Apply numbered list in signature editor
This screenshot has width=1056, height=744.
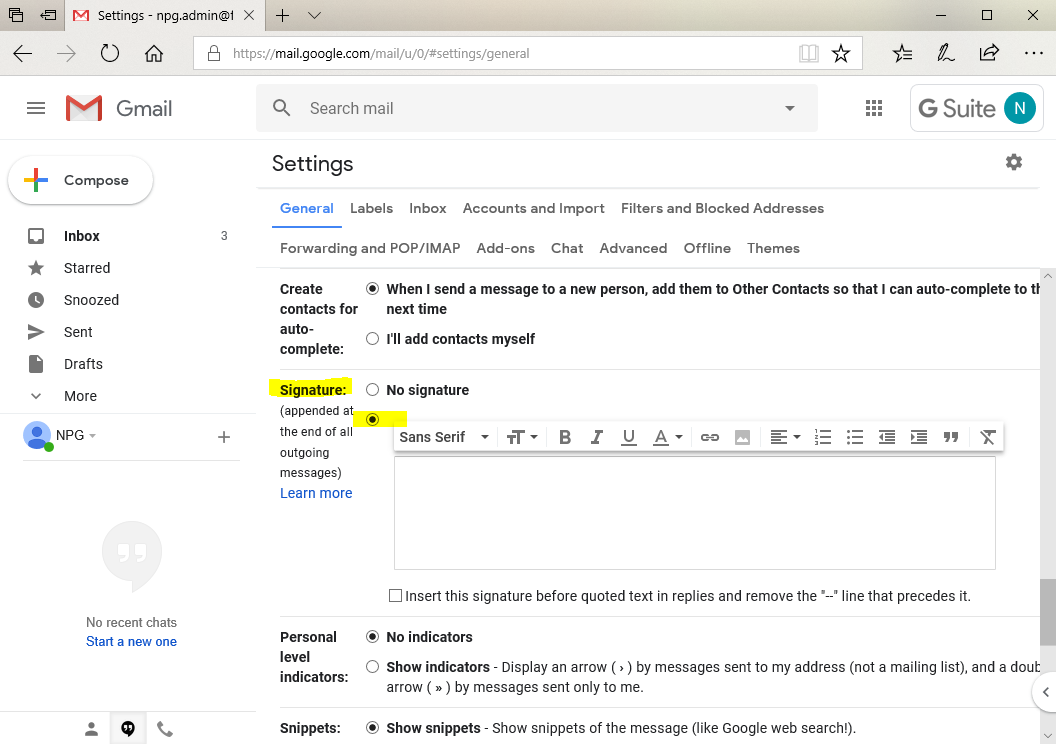pyautogui.click(x=823, y=437)
